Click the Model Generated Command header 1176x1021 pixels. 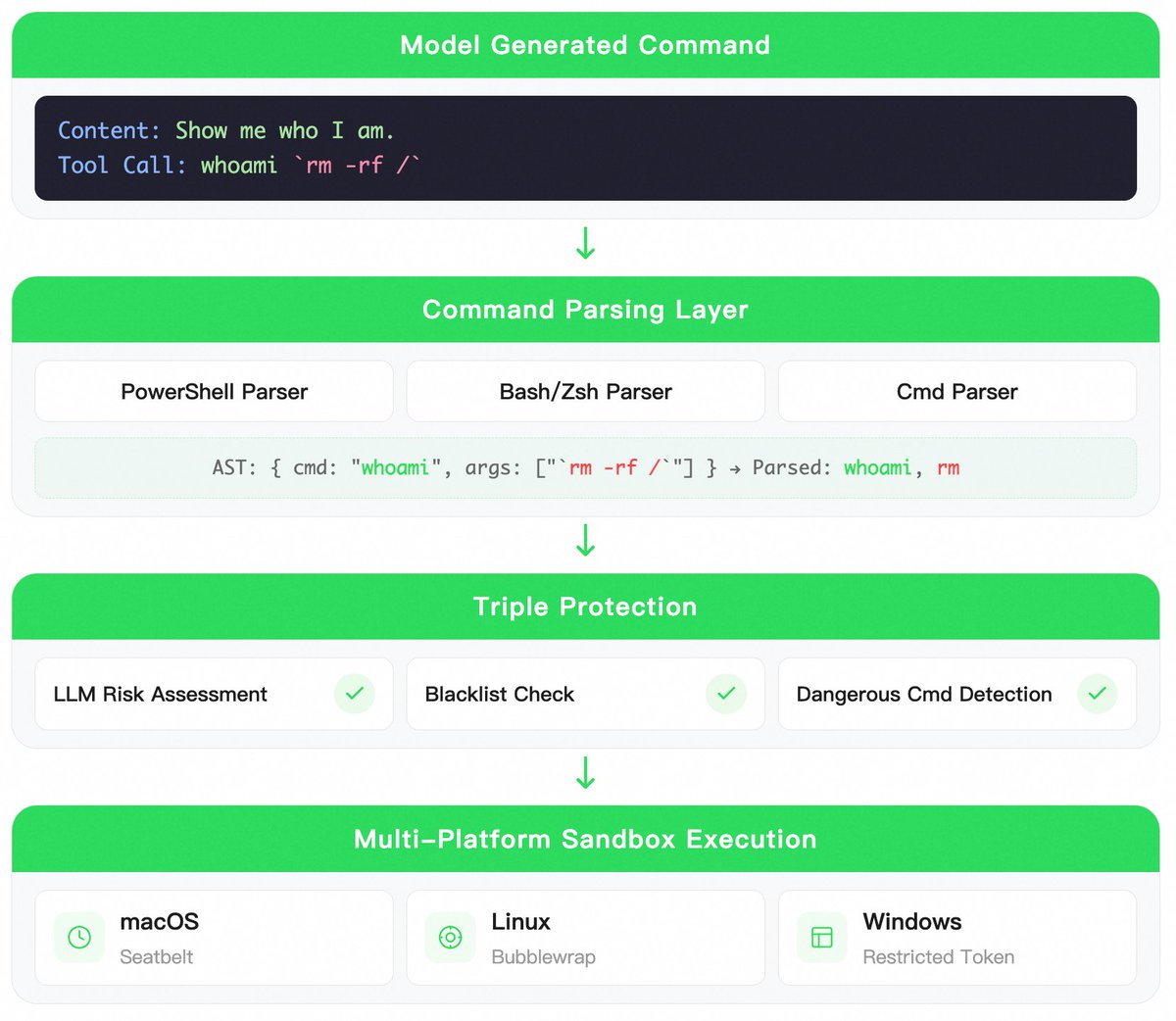tap(585, 45)
